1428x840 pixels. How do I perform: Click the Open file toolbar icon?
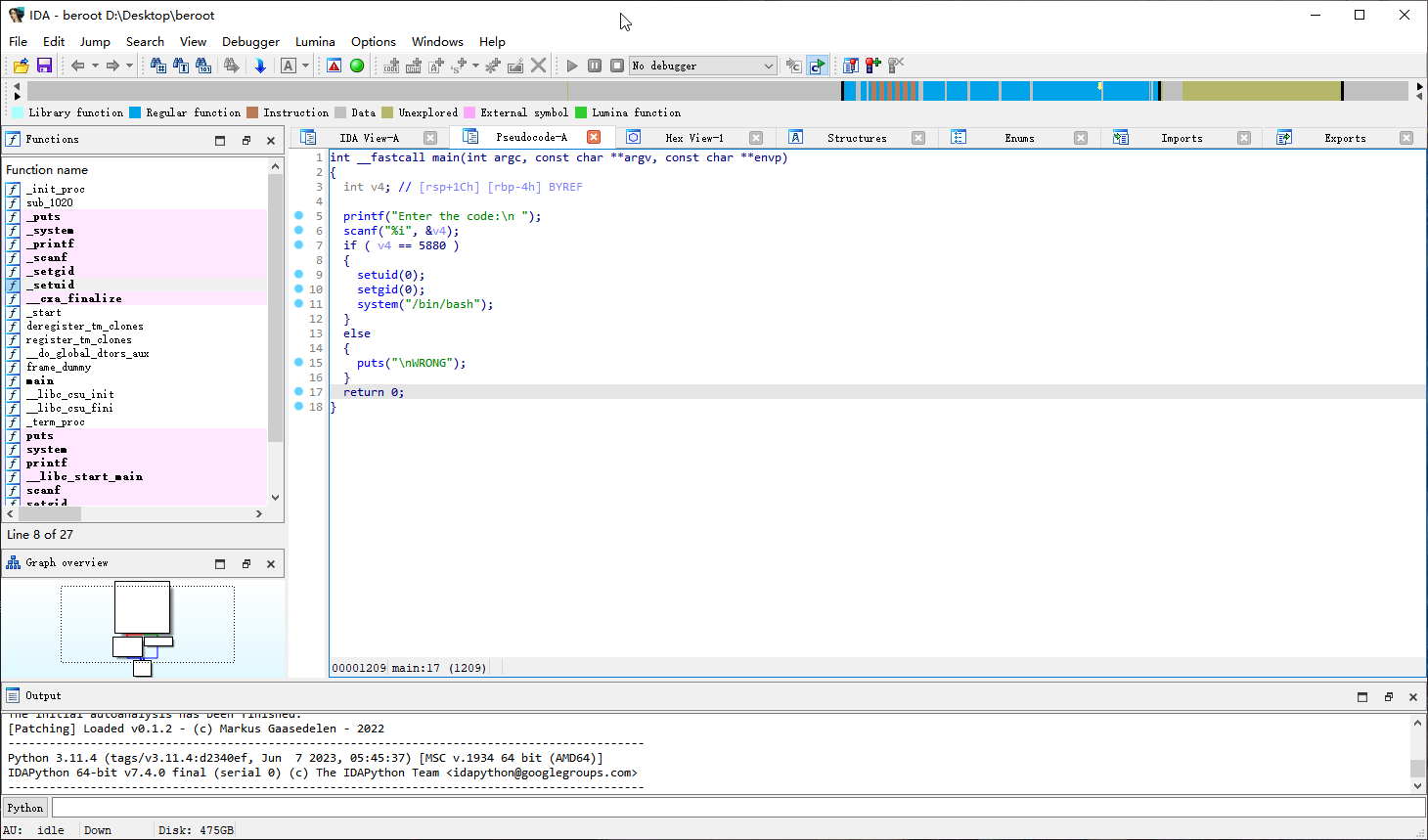21,66
